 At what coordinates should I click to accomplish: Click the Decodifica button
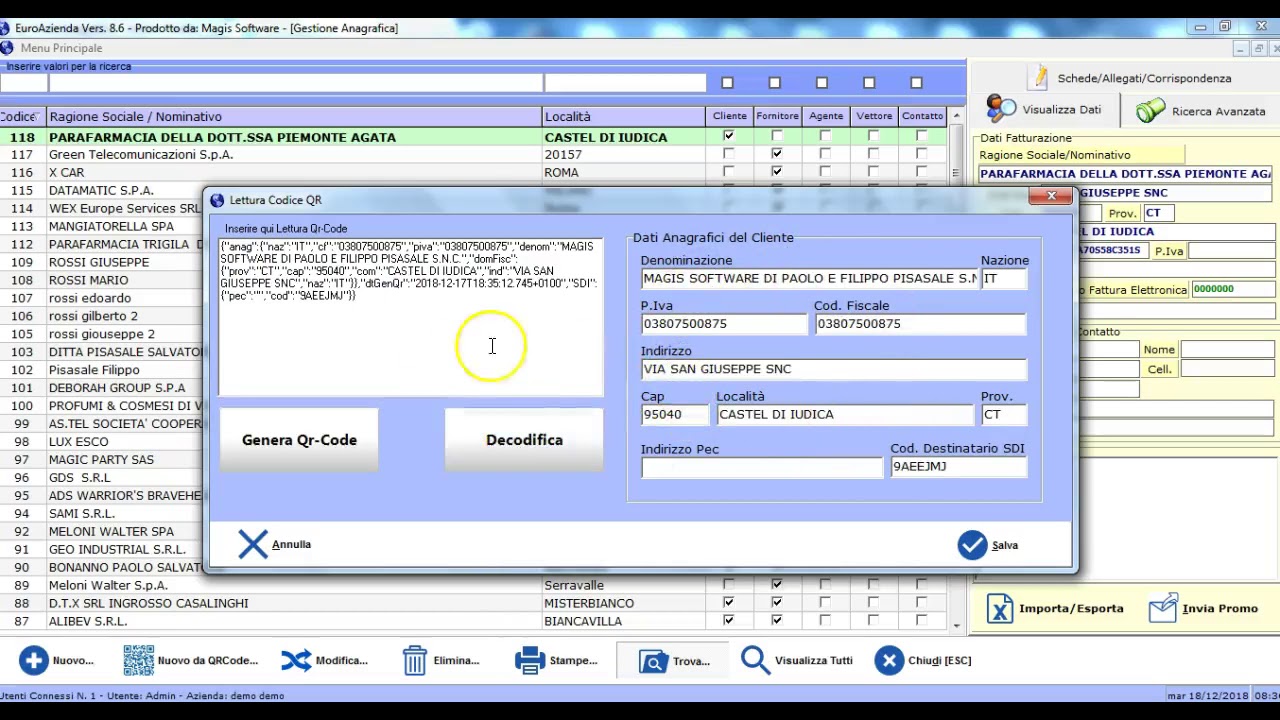(x=524, y=440)
